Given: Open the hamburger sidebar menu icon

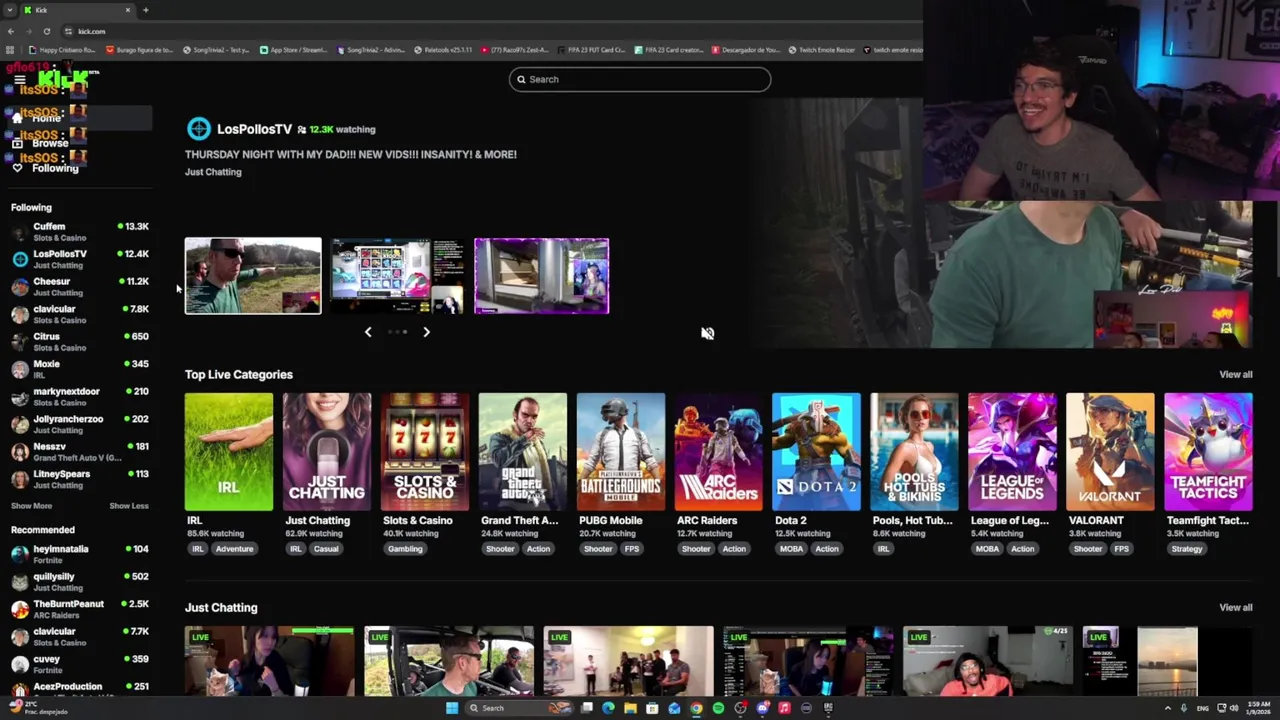Looking at the screenshot, I should point(19,80).
